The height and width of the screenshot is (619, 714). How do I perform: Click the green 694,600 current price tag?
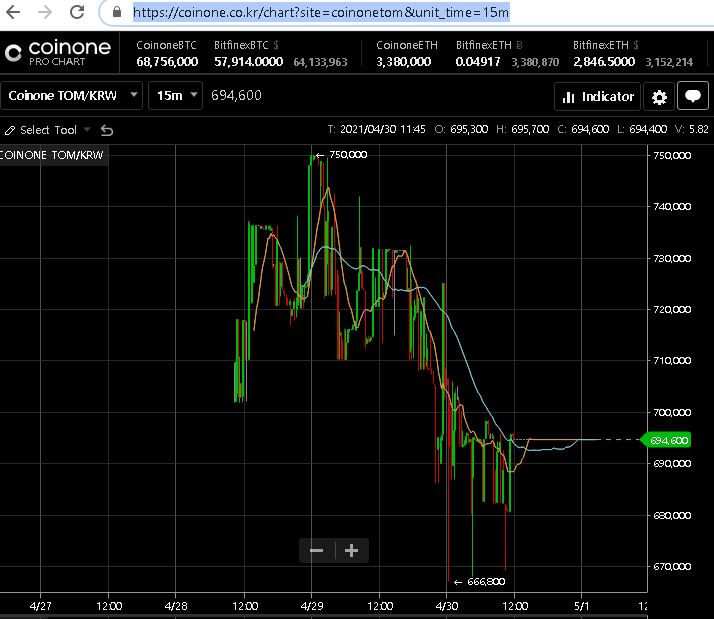coord(666,440)
